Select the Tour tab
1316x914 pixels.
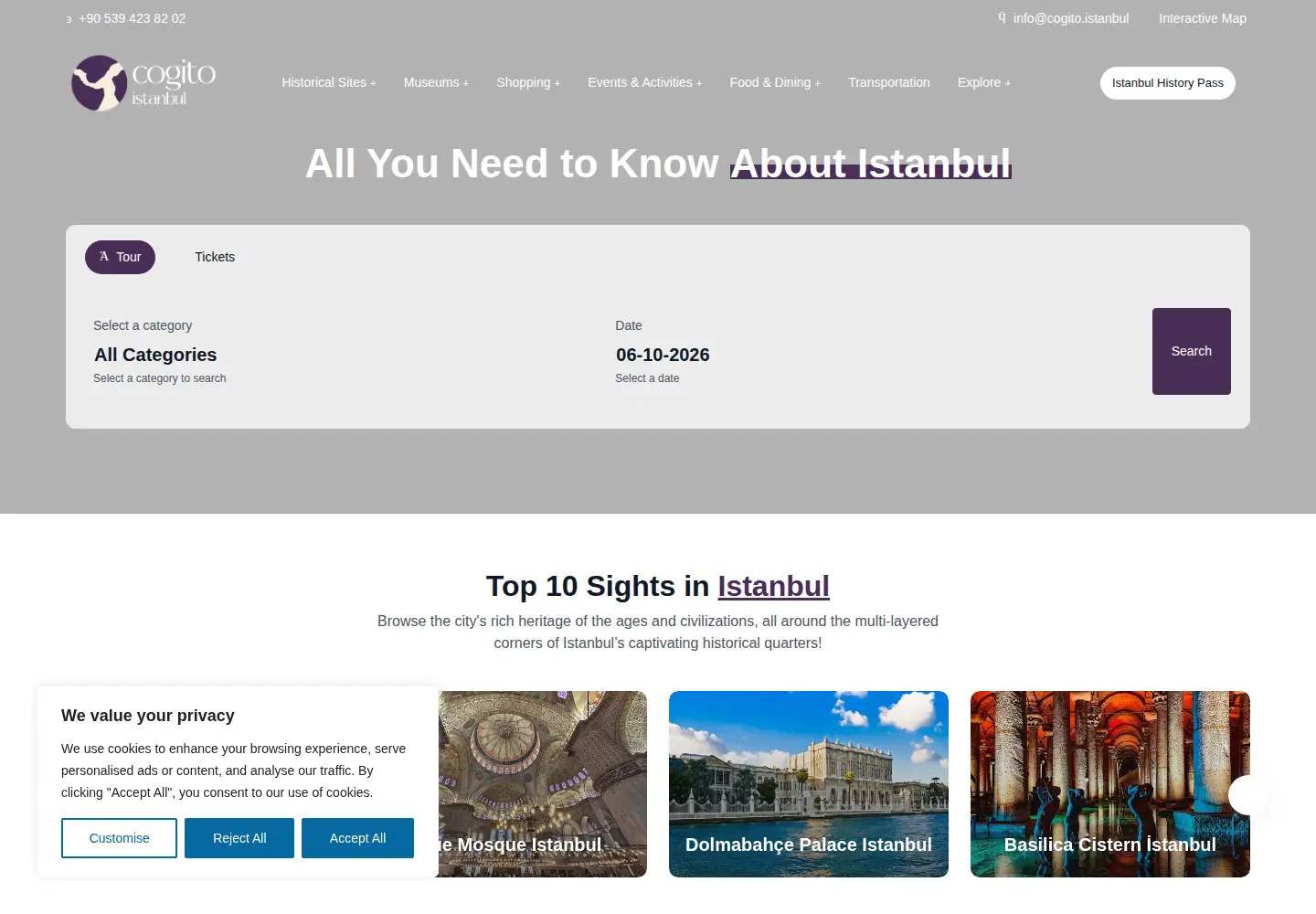tap(120, 257)
